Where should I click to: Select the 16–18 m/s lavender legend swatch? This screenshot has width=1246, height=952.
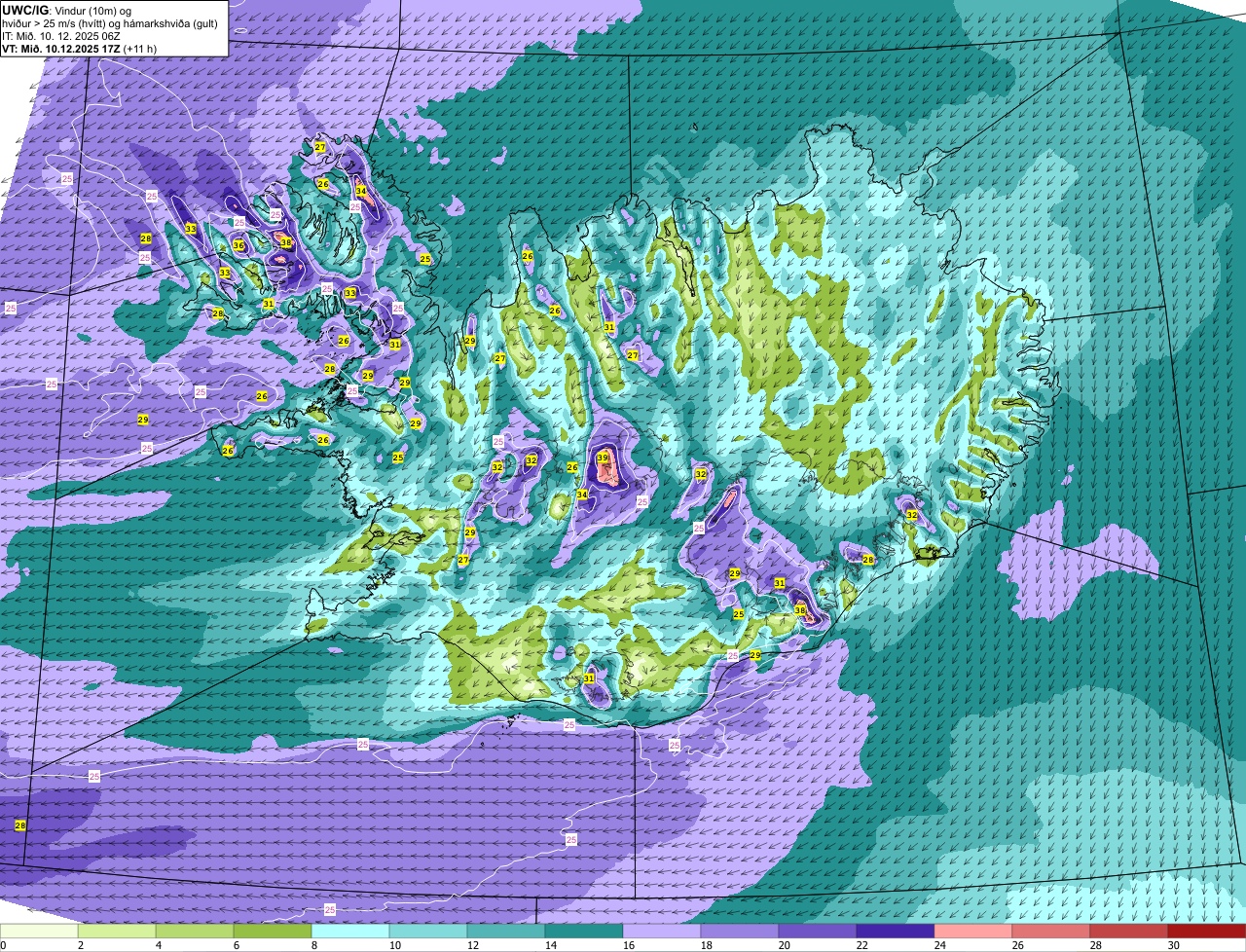tap(662, 932)
